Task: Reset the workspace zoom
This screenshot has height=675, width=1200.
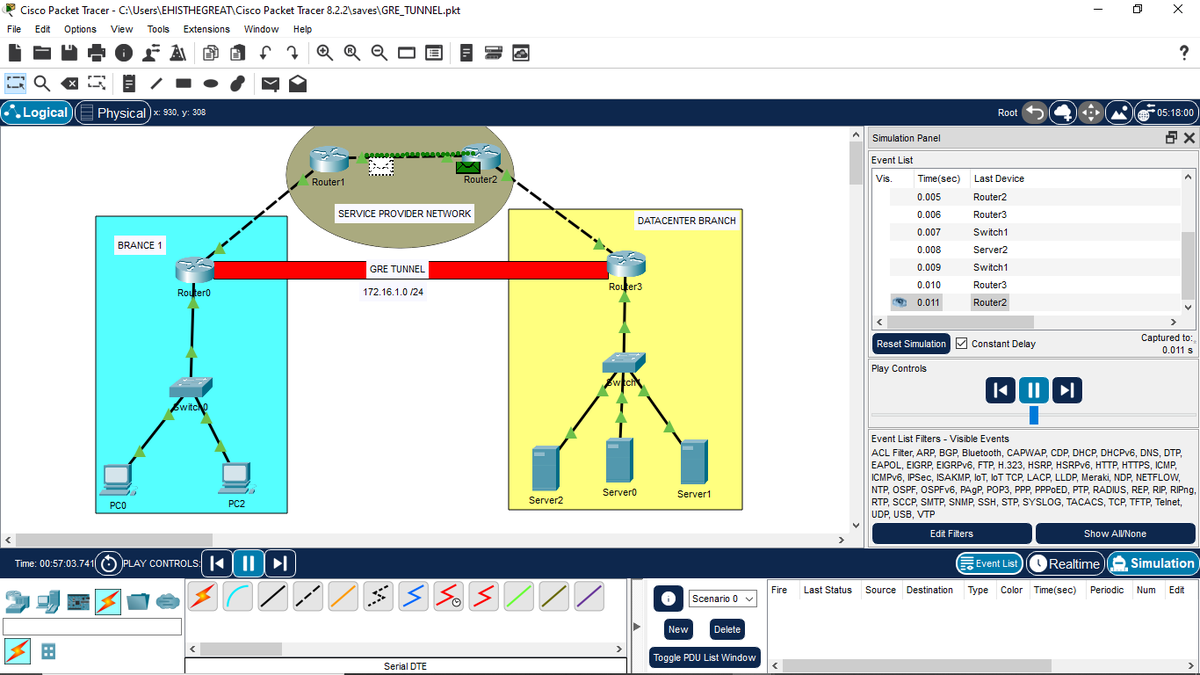Action: (x=353, y=53)
